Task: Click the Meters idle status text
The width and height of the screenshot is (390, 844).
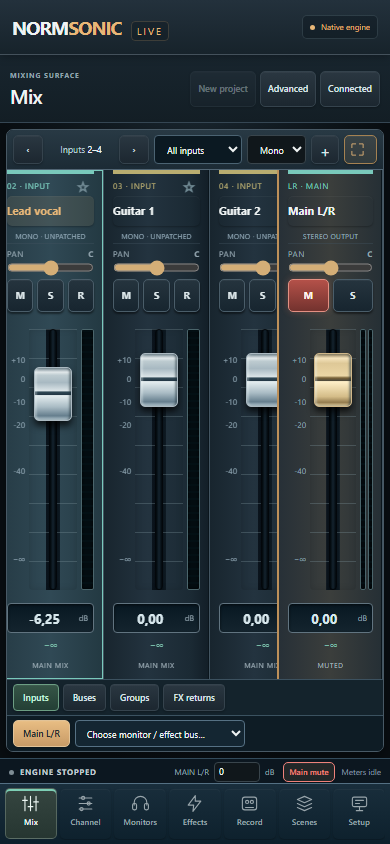Action: tap(361, 772)
